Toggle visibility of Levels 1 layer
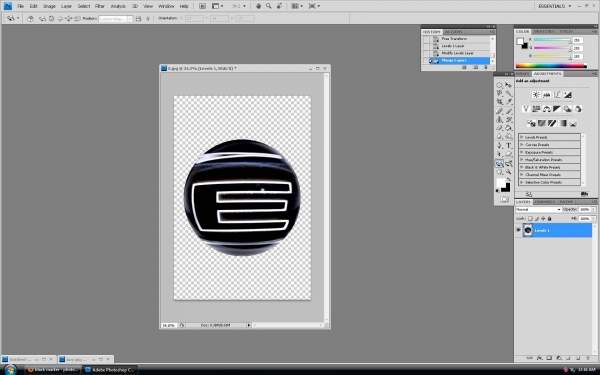Screen dimensions: 600x375 [518, 230]
